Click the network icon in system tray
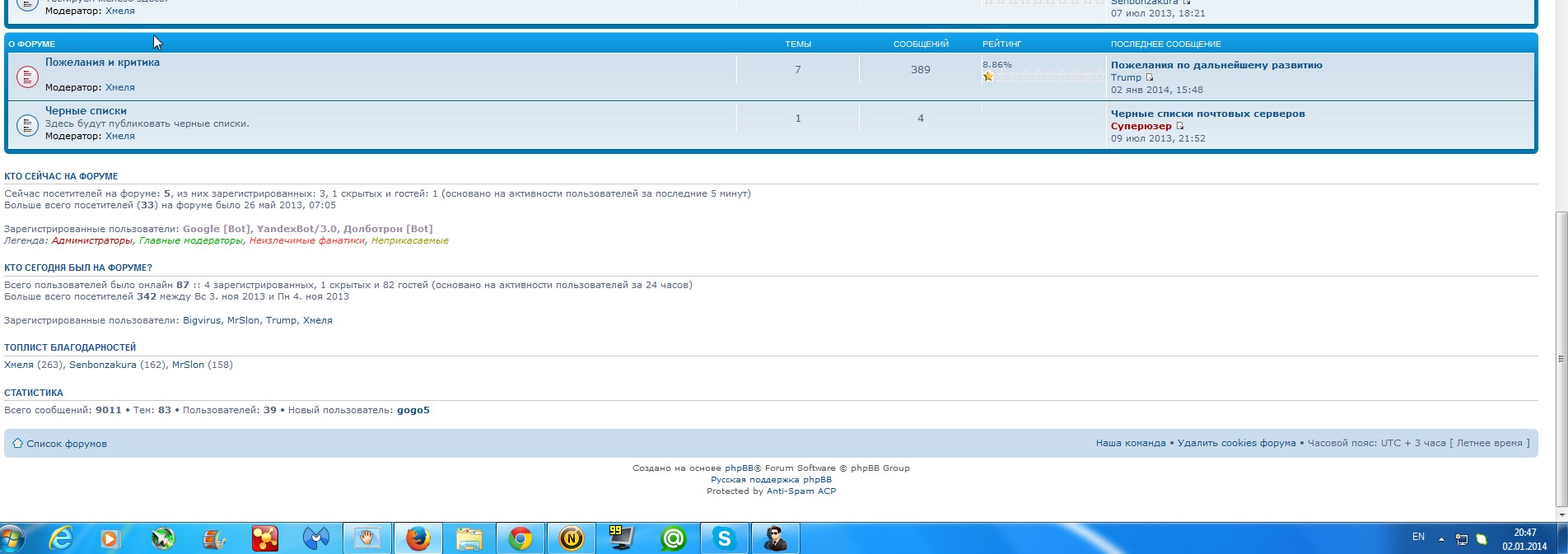Screen dimensions: 1568x554 (x=1462, y=539)
